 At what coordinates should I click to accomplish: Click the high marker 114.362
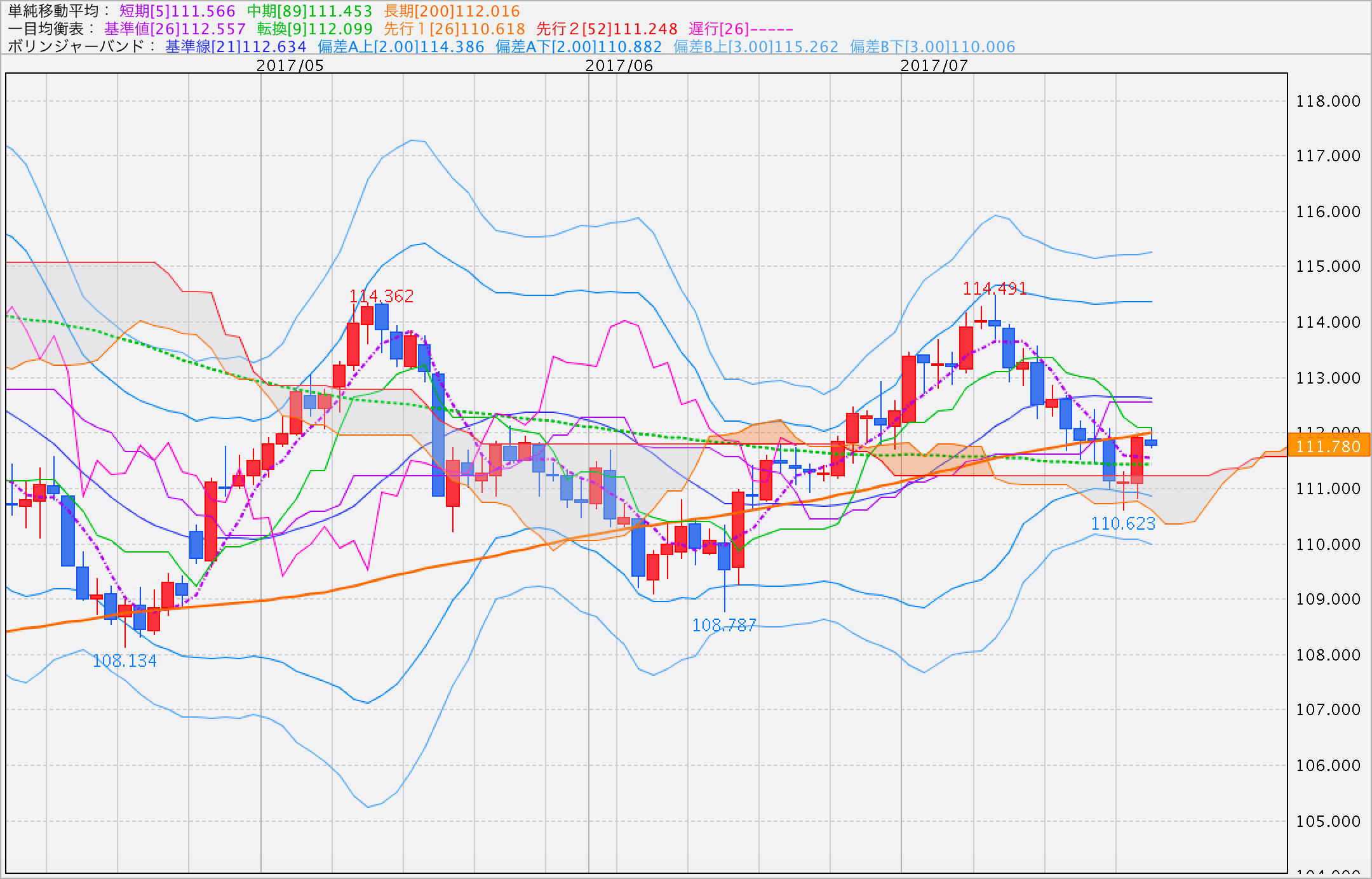point(381,296)
